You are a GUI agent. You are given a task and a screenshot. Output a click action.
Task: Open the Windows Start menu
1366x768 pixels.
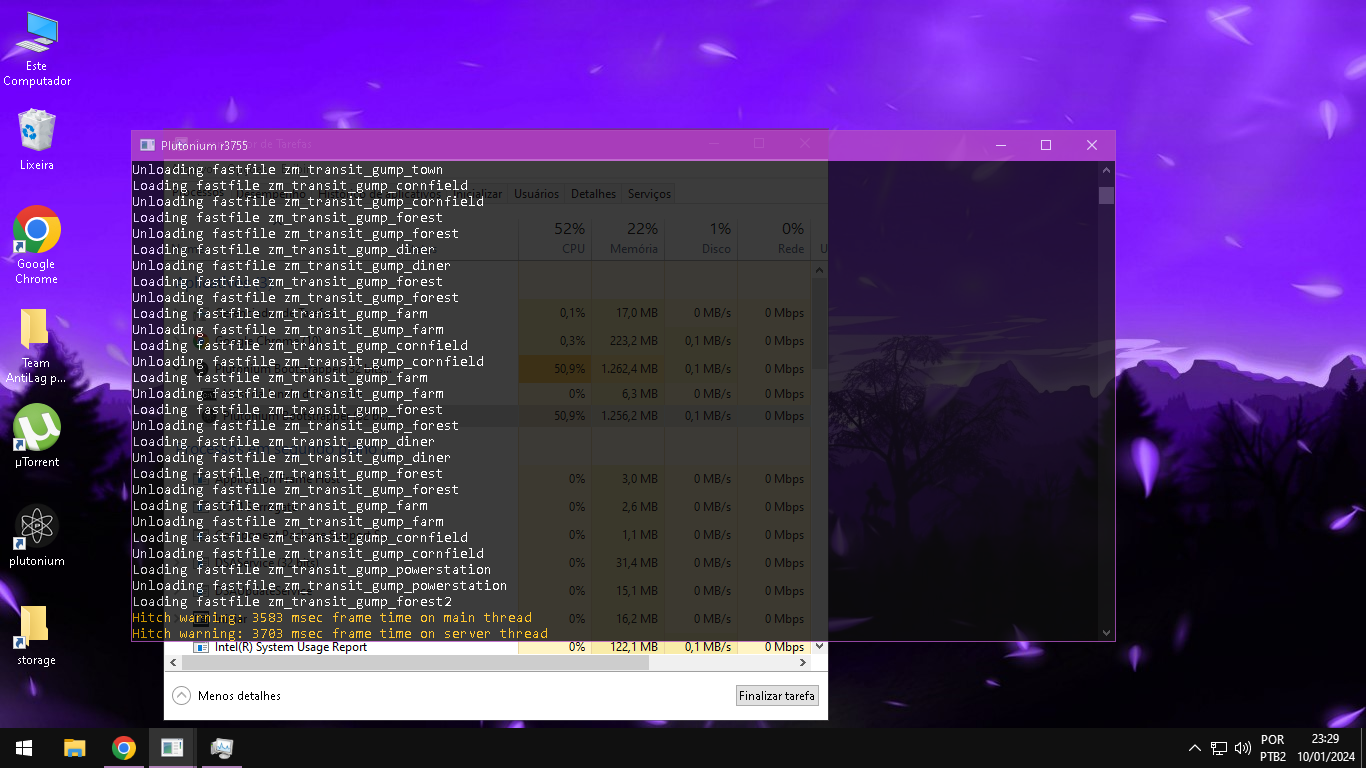click(24, 747)
